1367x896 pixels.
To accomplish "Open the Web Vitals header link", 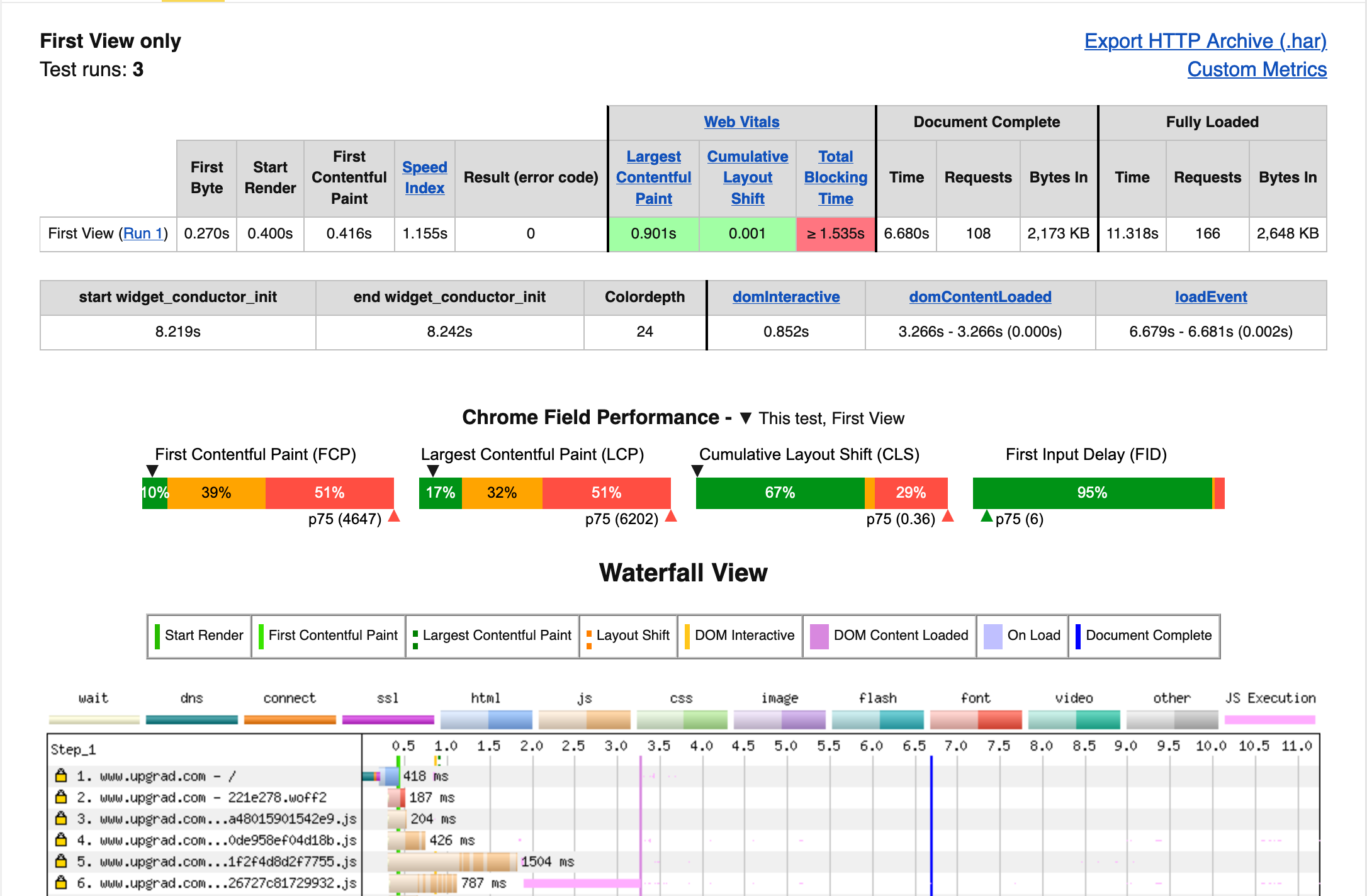I will (741, 122).
